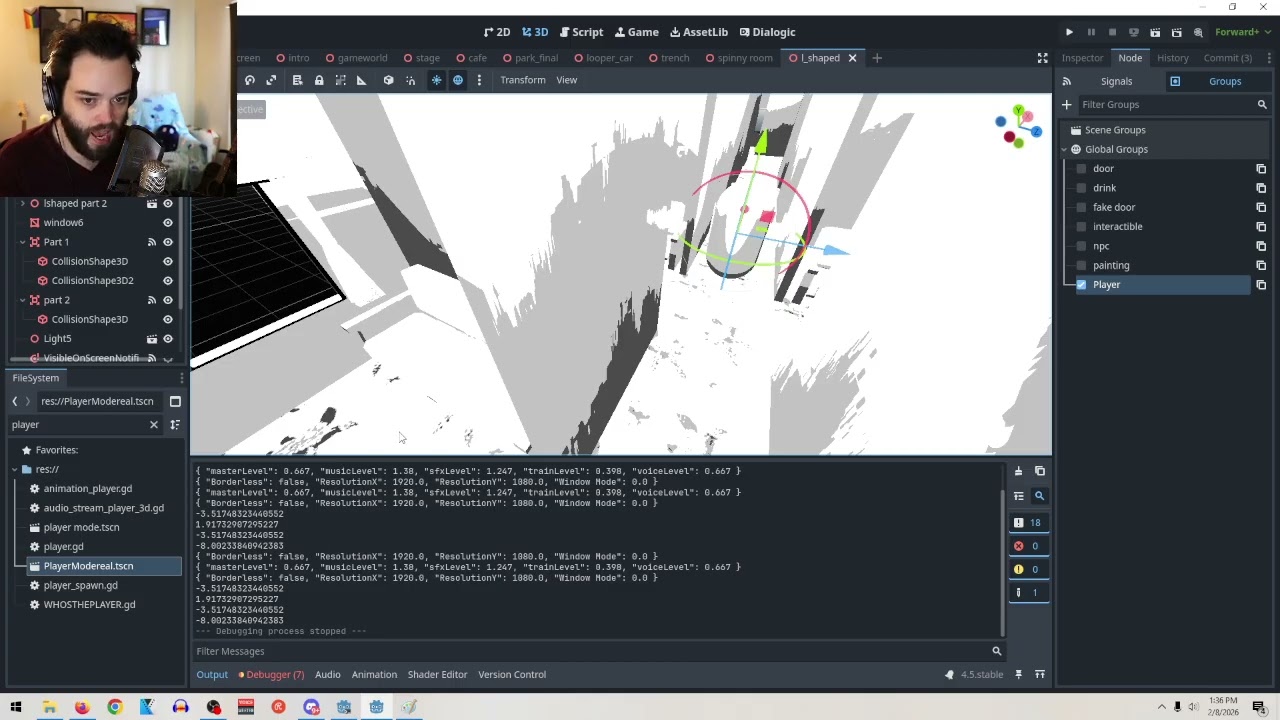Image resolution: width=1280 pixels, height=720 pixels.
Task: Expand the lshaped part 2 node
Action: pyautogui.click(x=22, y=203)
